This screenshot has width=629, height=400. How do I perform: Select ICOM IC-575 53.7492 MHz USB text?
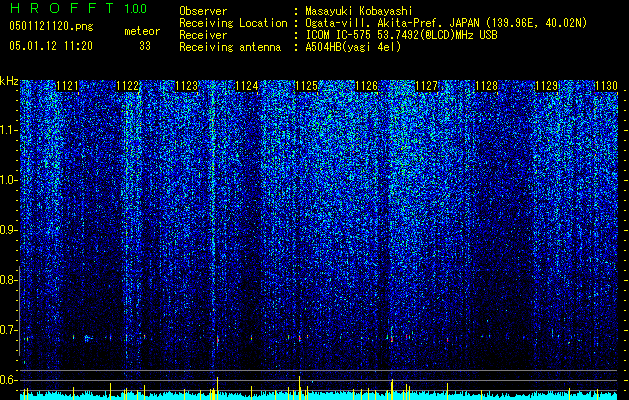tap(401, 35)
